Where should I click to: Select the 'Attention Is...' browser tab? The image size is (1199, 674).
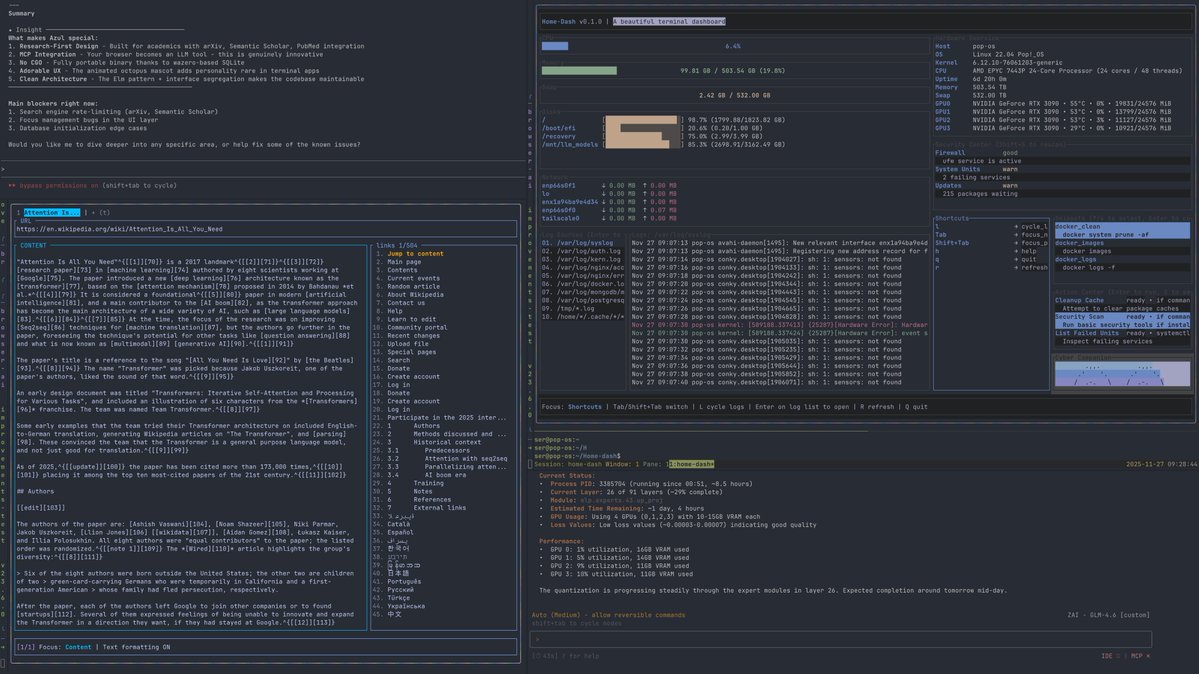(x=51, y=213)
